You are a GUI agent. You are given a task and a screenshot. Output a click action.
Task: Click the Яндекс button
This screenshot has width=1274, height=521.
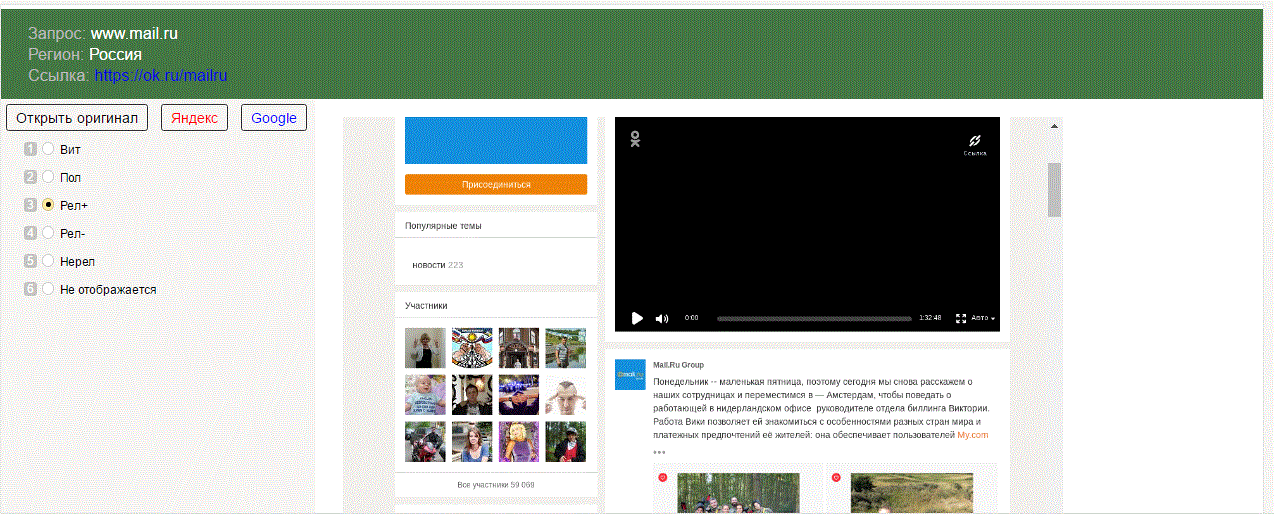(x=194, y=117)
